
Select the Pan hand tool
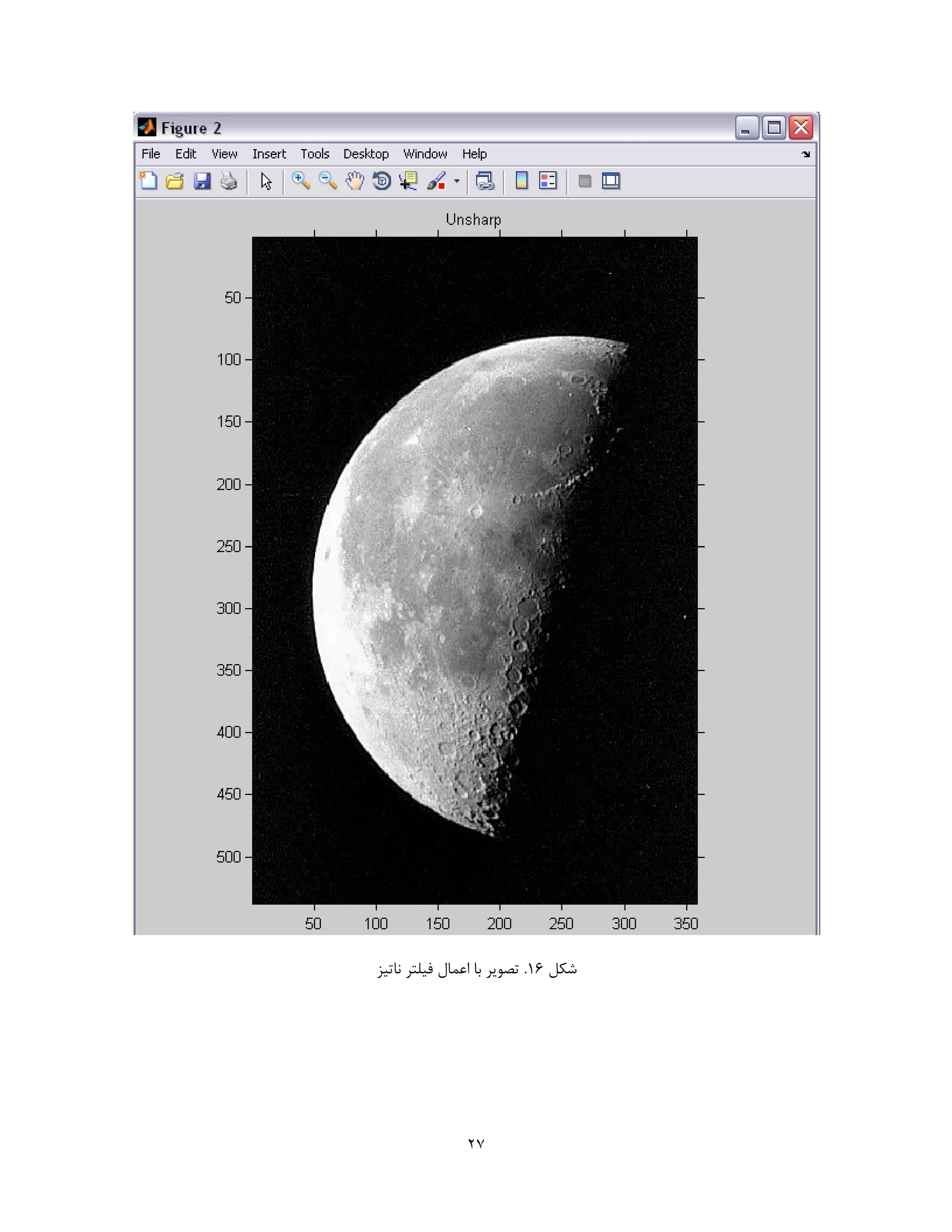point(355,181)
